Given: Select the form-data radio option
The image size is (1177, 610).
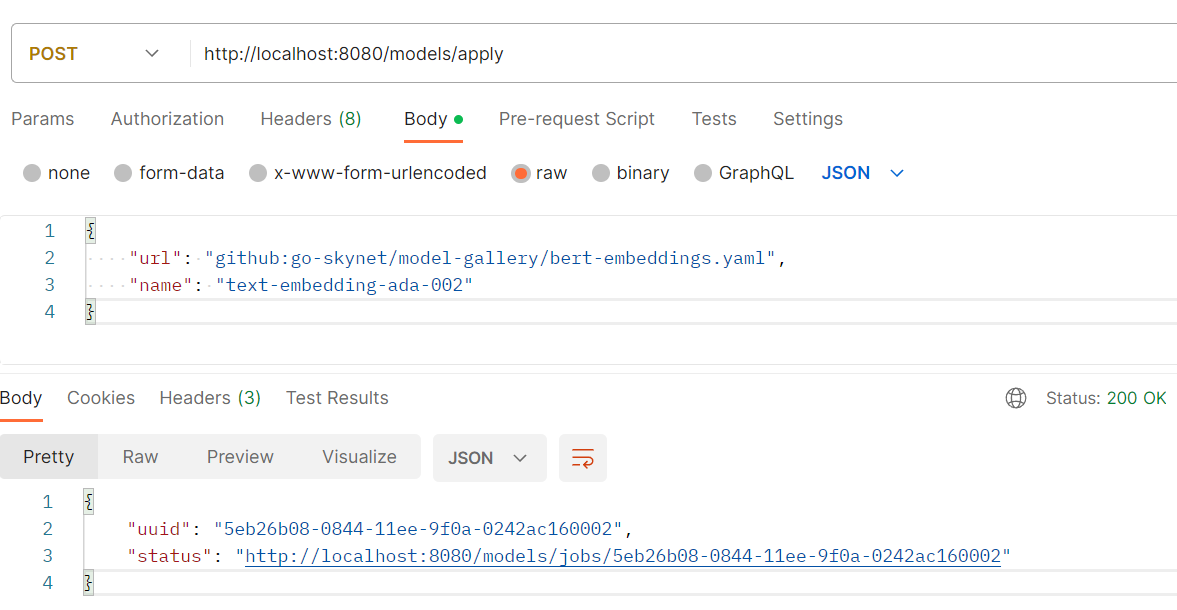Looking at the screenshot, I should 123,173.
